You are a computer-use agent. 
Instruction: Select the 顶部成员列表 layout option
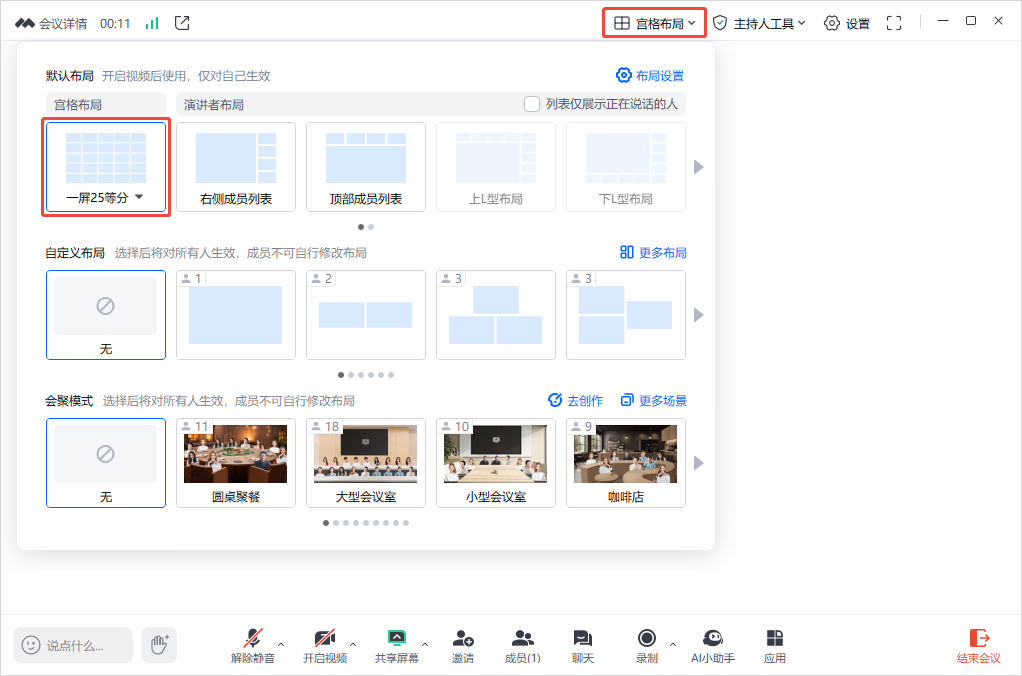[x=366, y=167]
